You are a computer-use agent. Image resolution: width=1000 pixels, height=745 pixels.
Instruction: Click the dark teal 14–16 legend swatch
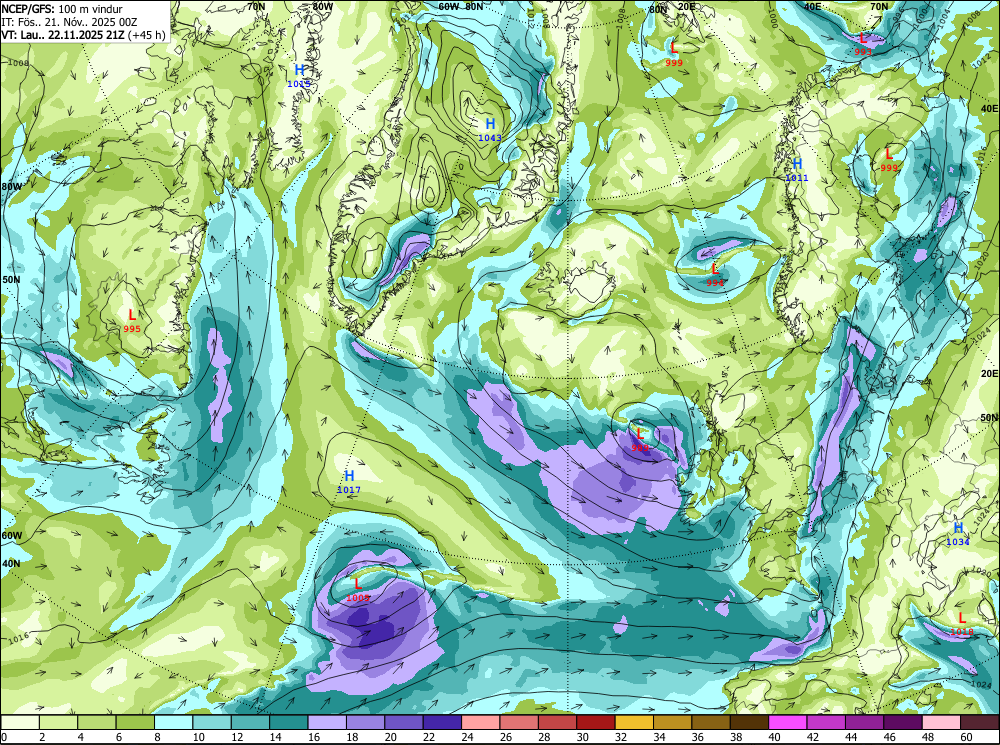288,722
